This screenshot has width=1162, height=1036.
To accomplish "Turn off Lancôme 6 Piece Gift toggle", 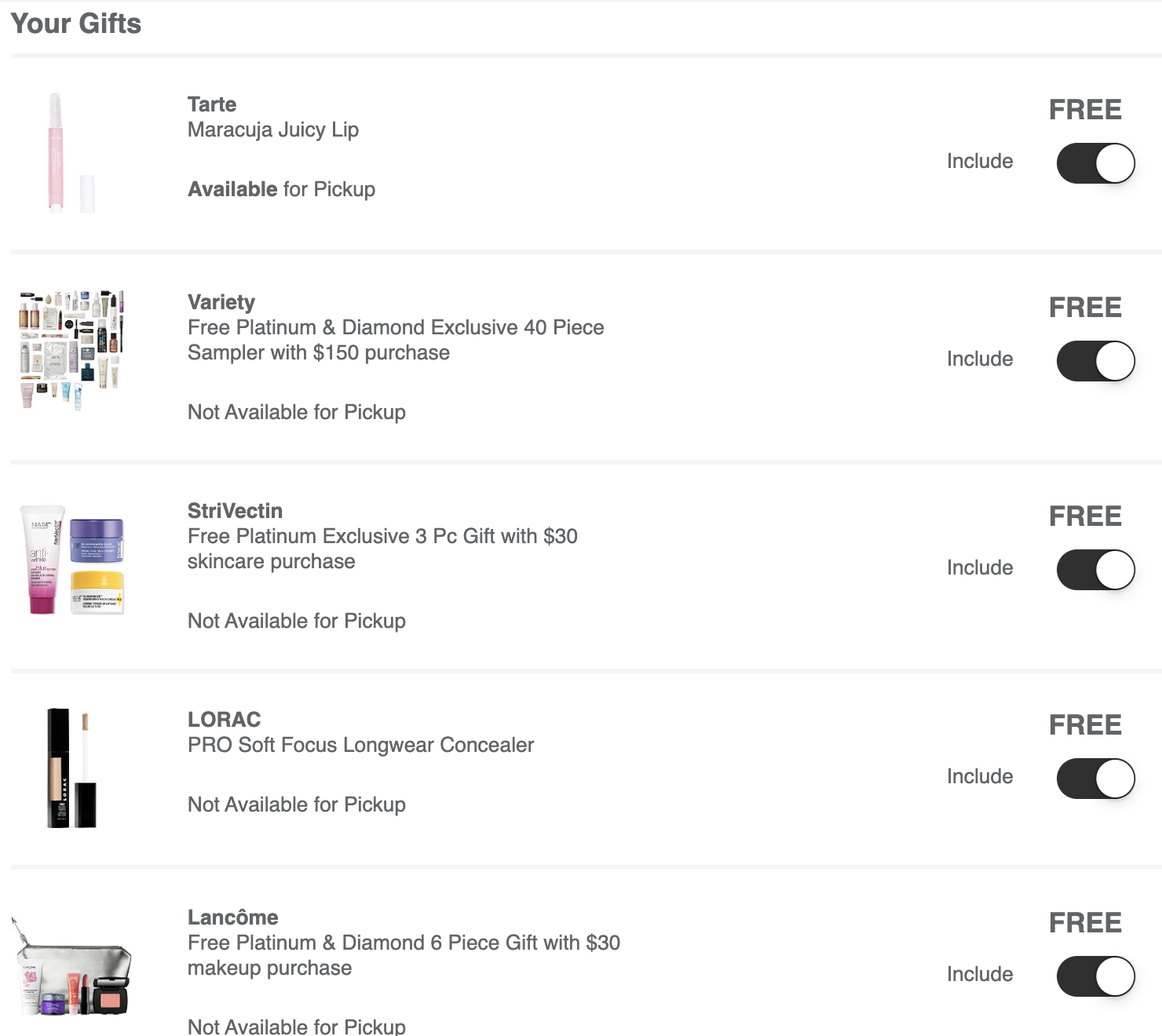I will pos(1095,976).
